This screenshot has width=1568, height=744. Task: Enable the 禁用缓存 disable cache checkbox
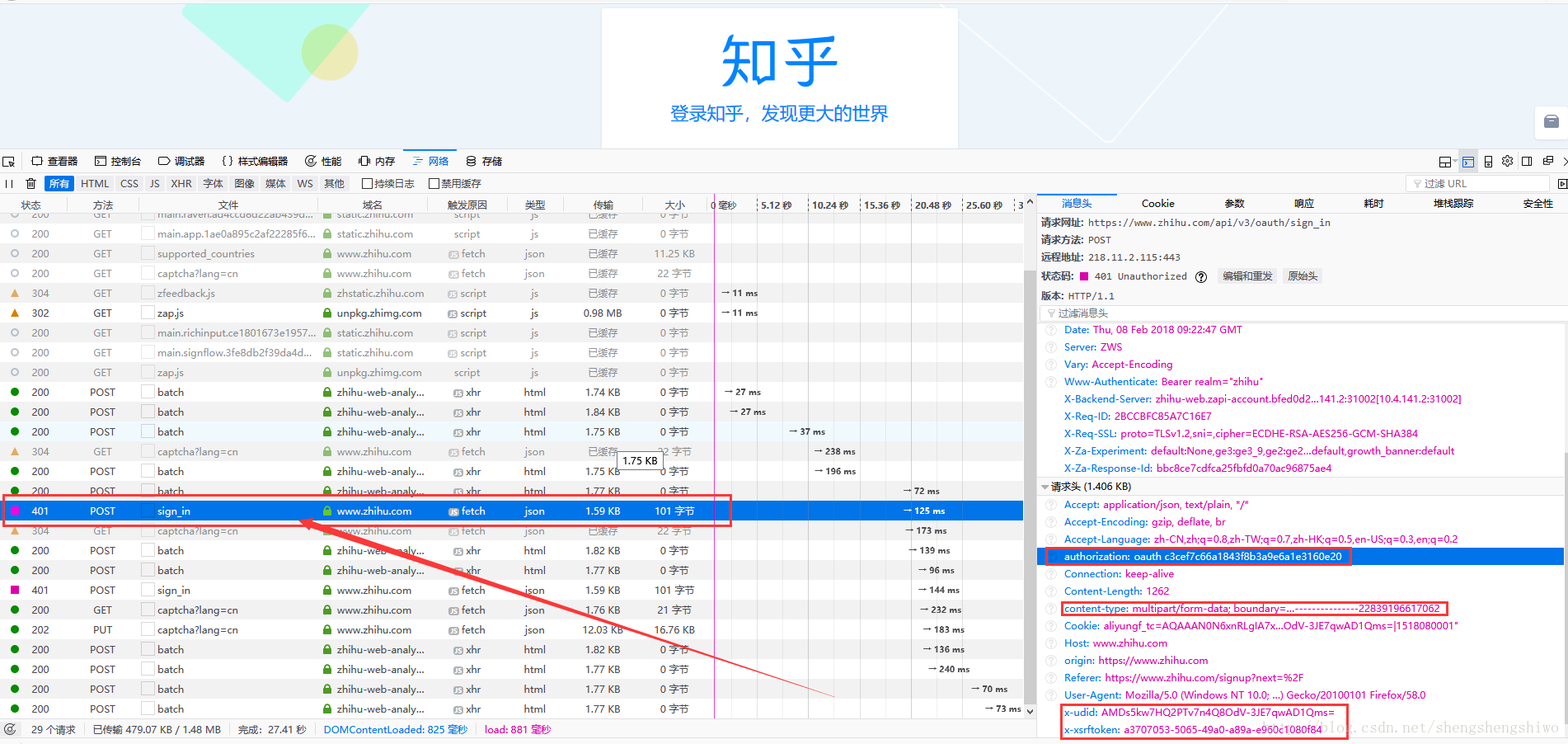[434, 184]
